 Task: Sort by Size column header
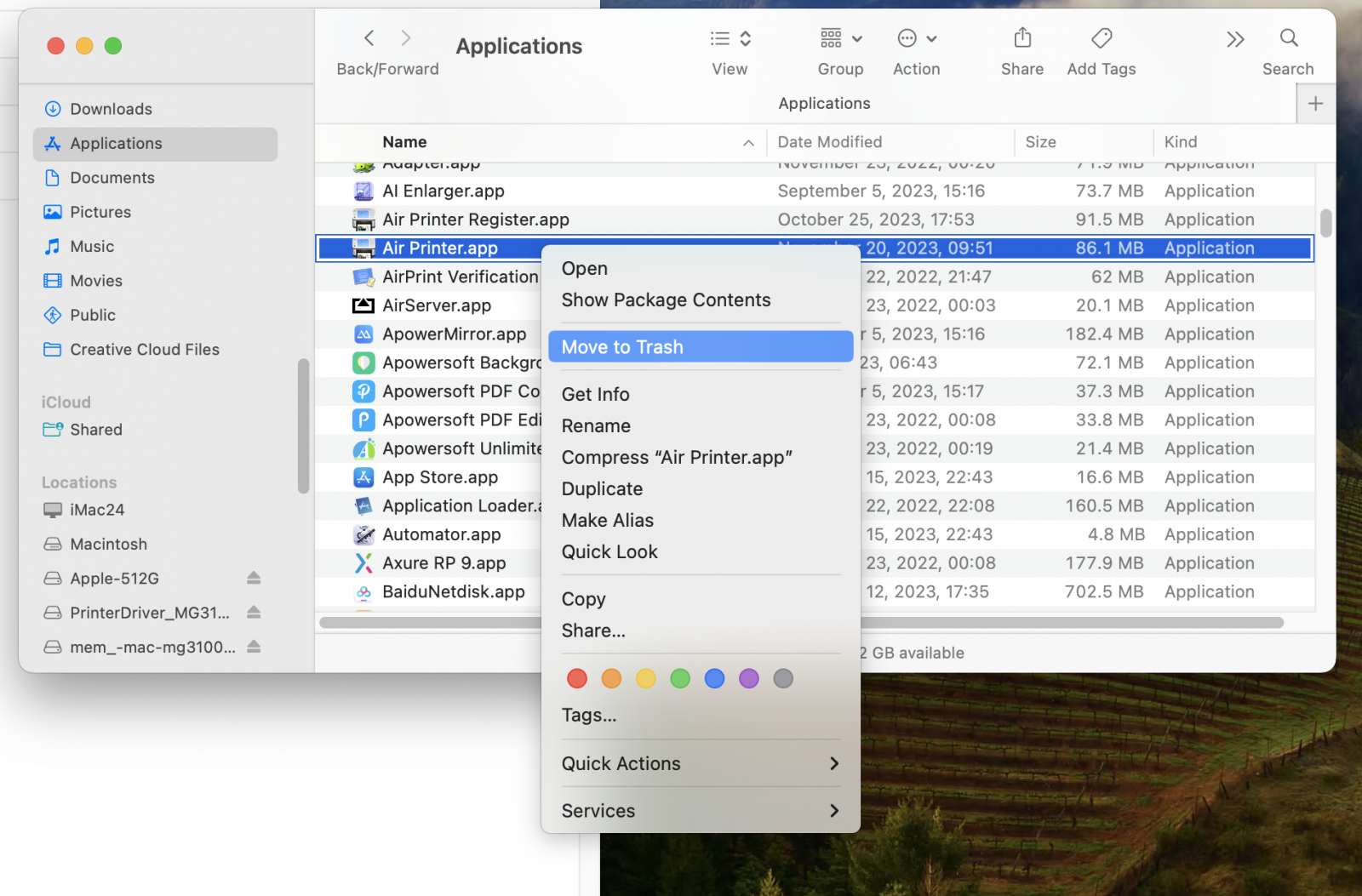[1040, 142]
